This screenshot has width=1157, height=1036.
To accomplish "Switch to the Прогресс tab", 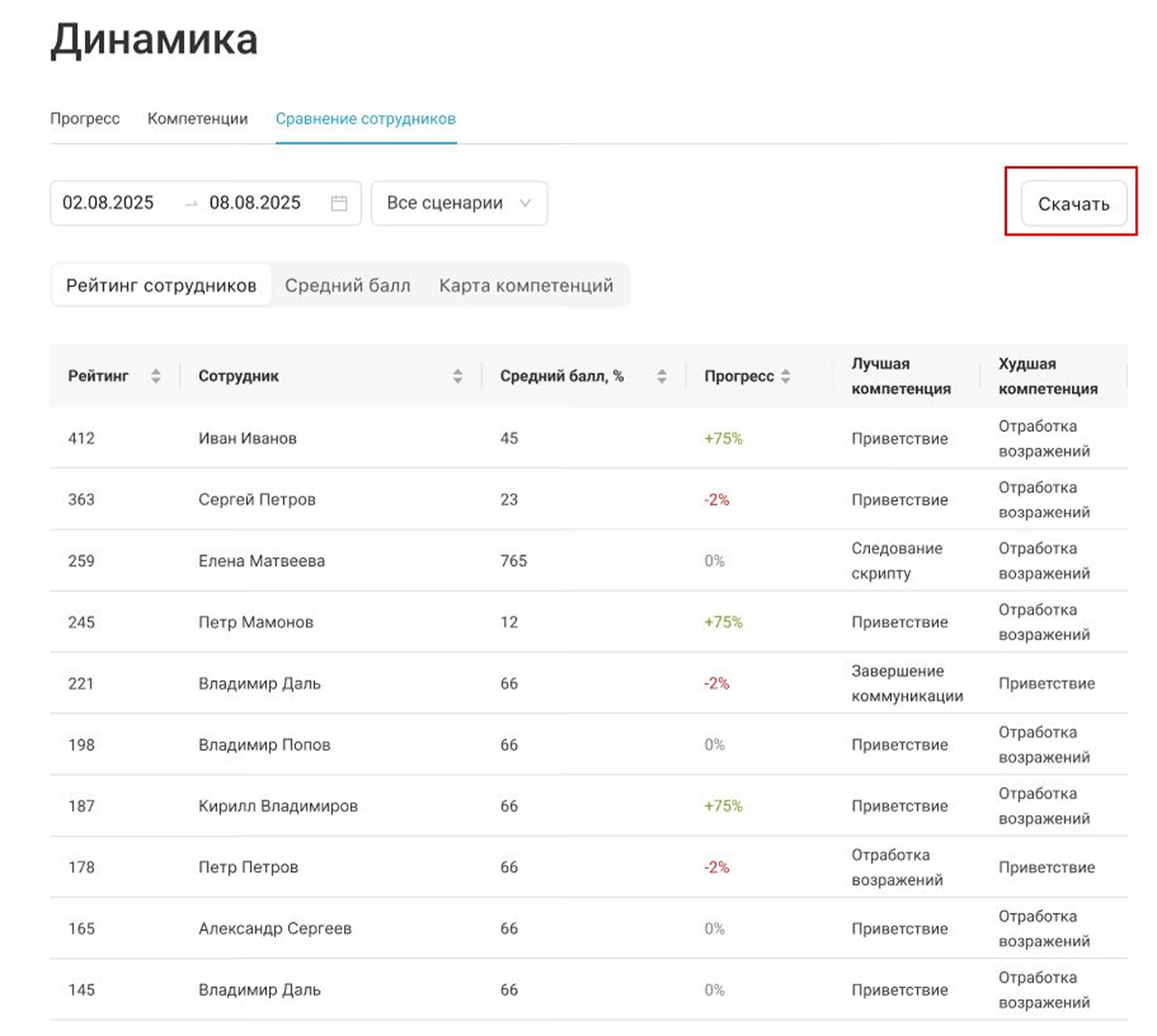I will pyautogui.click(x=84, y=119).
